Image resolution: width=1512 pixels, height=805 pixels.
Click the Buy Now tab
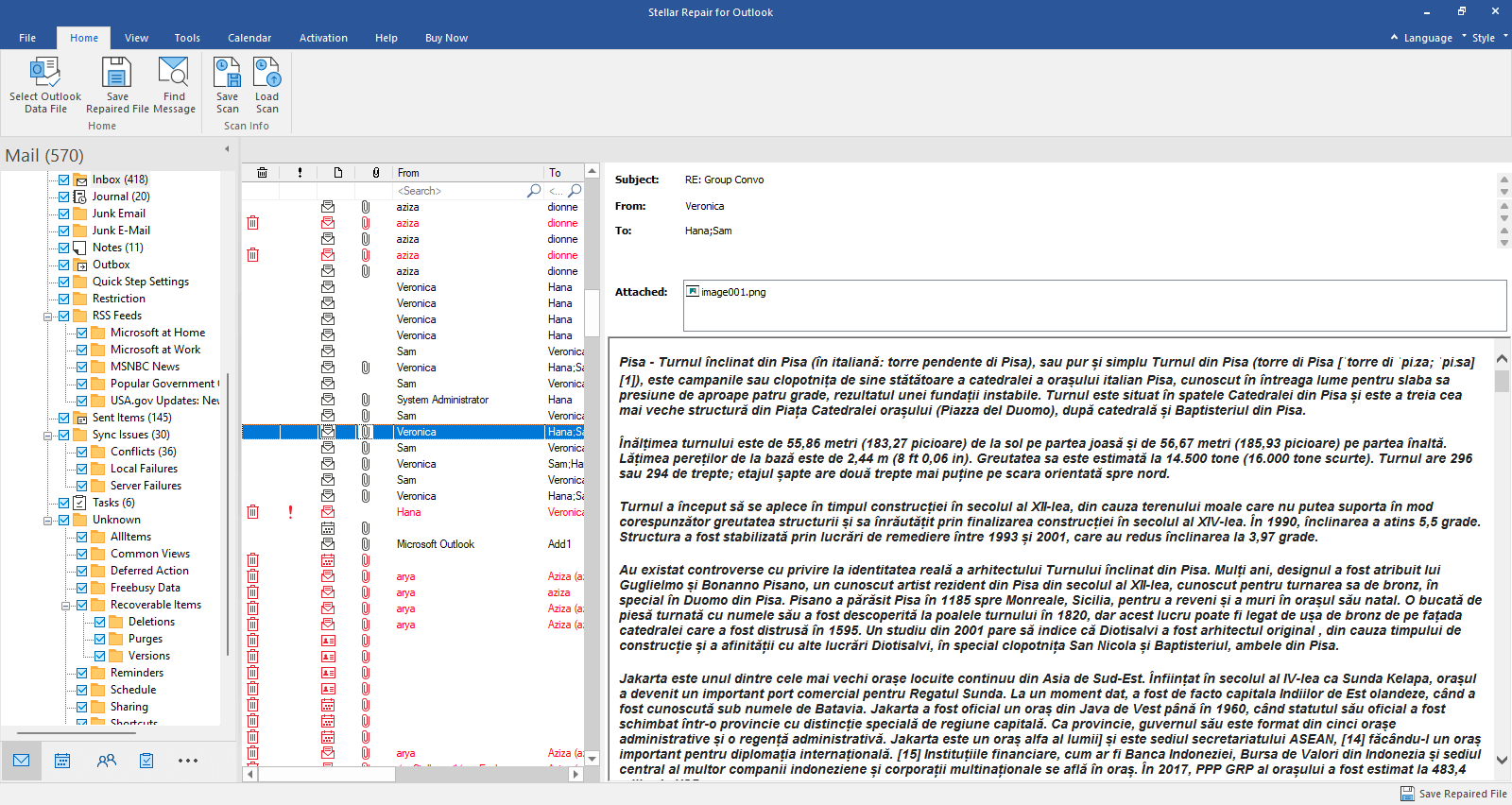click(446, 38)
